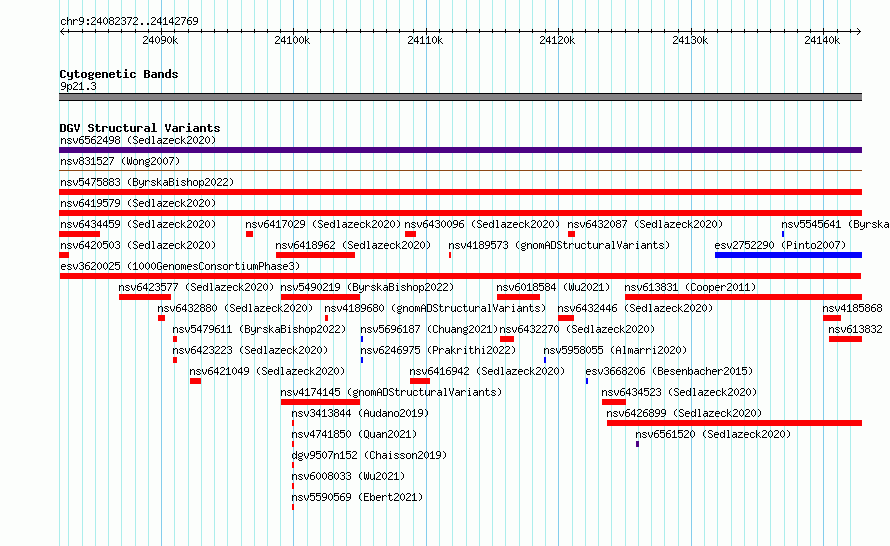This screenshot has width=890, height=546.
Task: Open variant nsv6419579 (Sedlazeck2020)
Action: 138,203
